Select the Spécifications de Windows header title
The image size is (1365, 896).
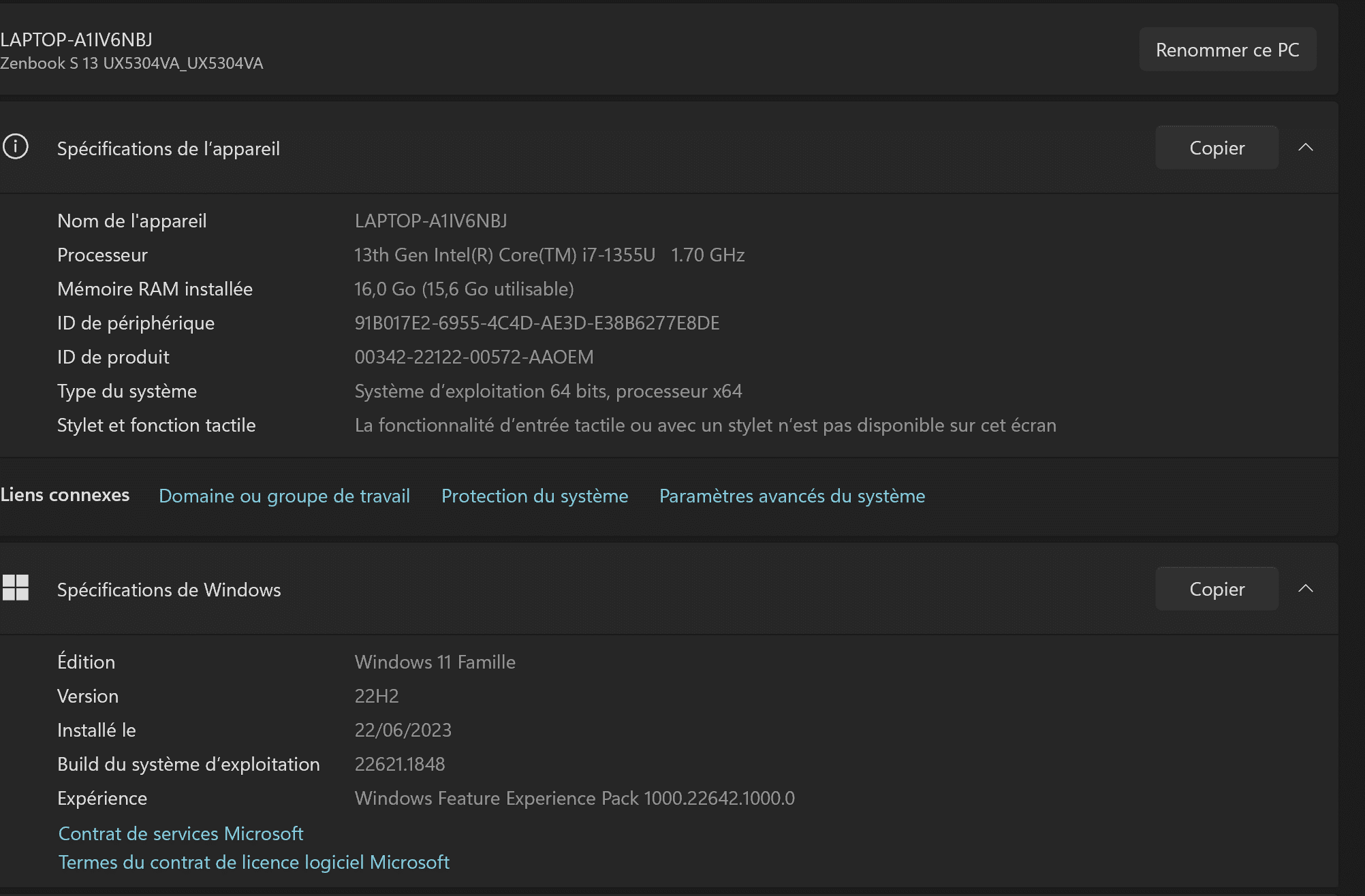[169, 590]
